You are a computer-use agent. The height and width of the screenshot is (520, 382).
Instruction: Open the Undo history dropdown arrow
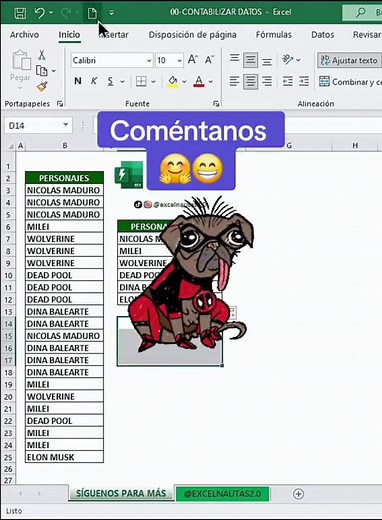(51, 13)
